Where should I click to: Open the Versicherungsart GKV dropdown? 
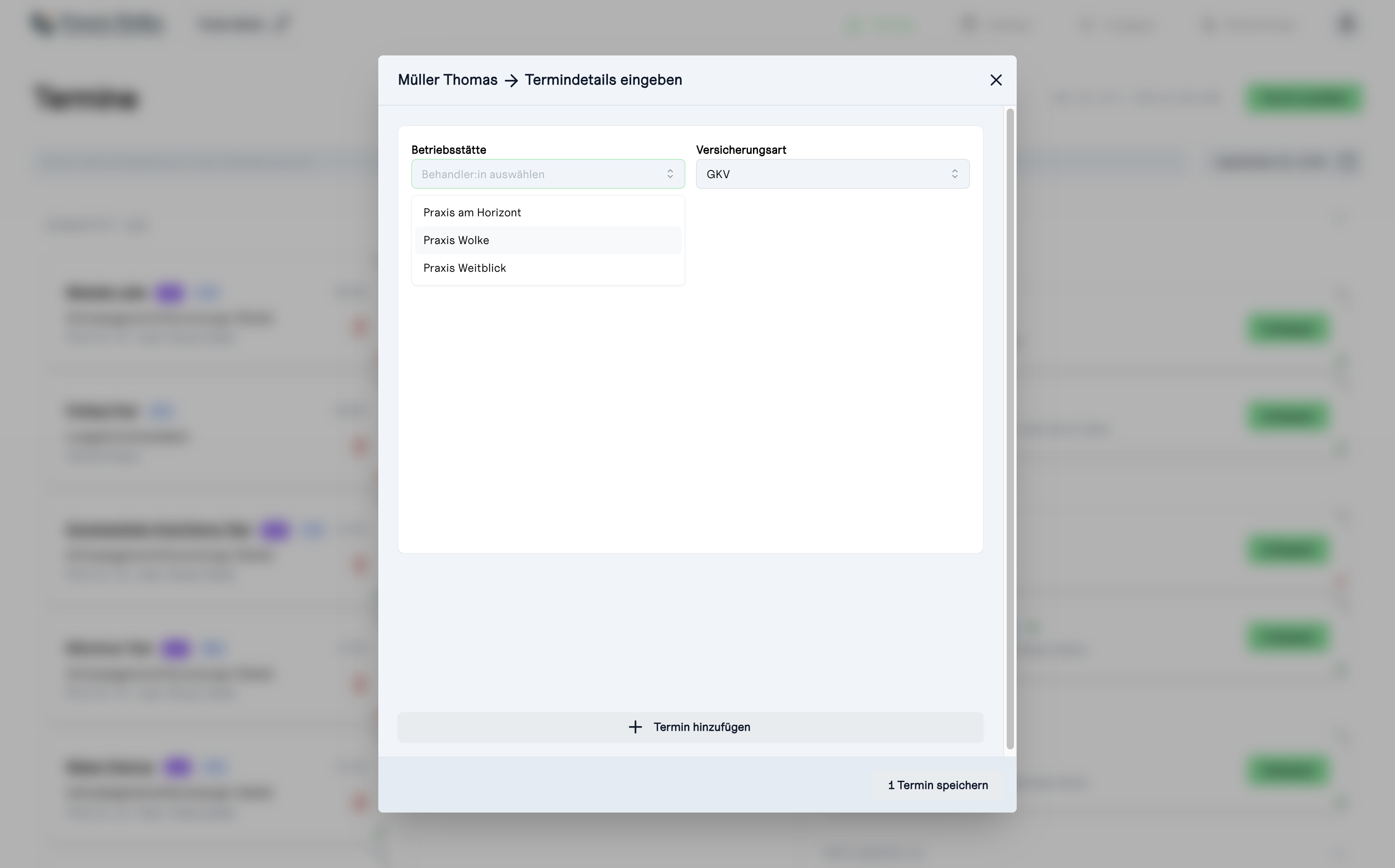pyautogui.click(x=833, y=174)
